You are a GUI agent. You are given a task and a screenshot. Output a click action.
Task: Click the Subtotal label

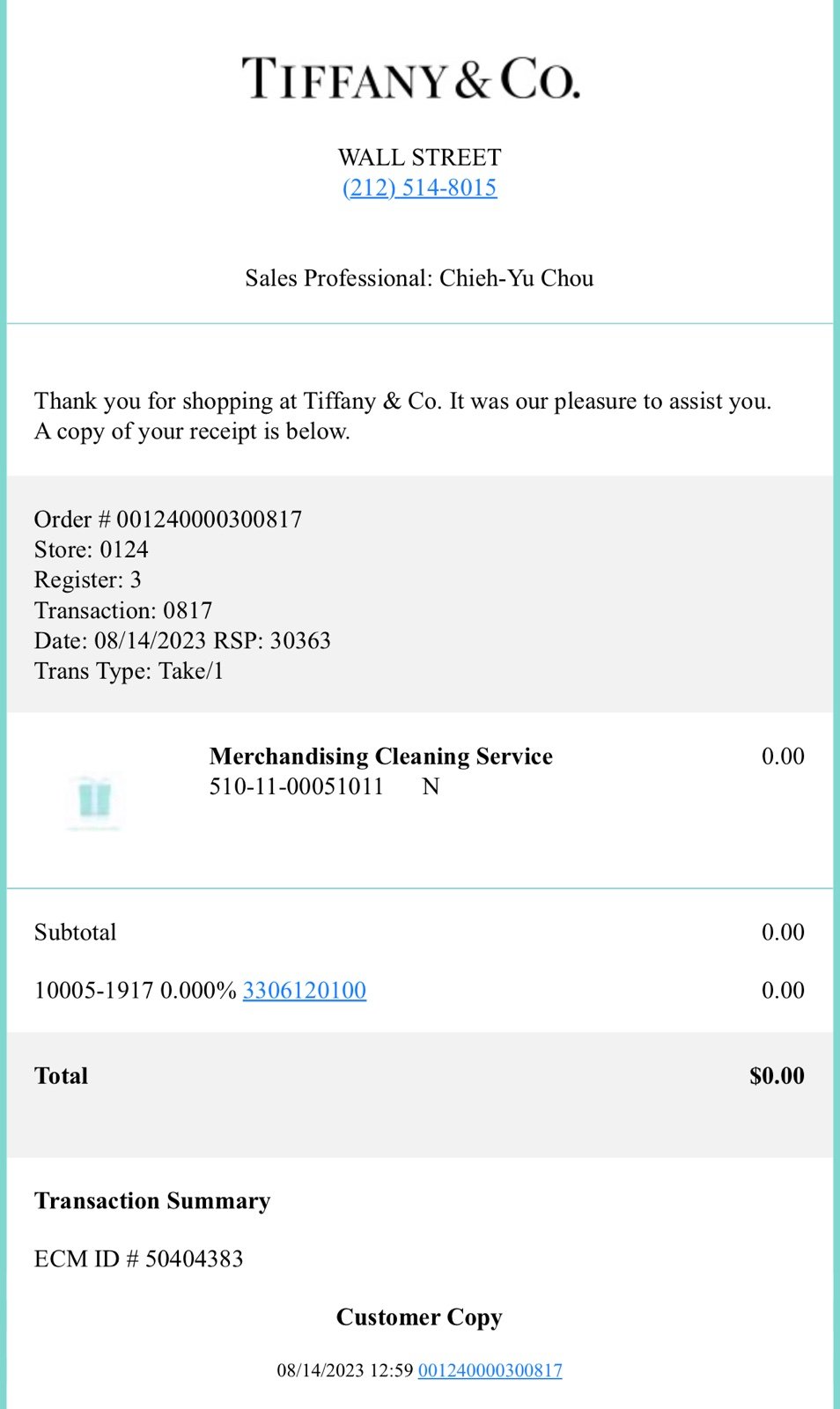[x=76, y=933]
